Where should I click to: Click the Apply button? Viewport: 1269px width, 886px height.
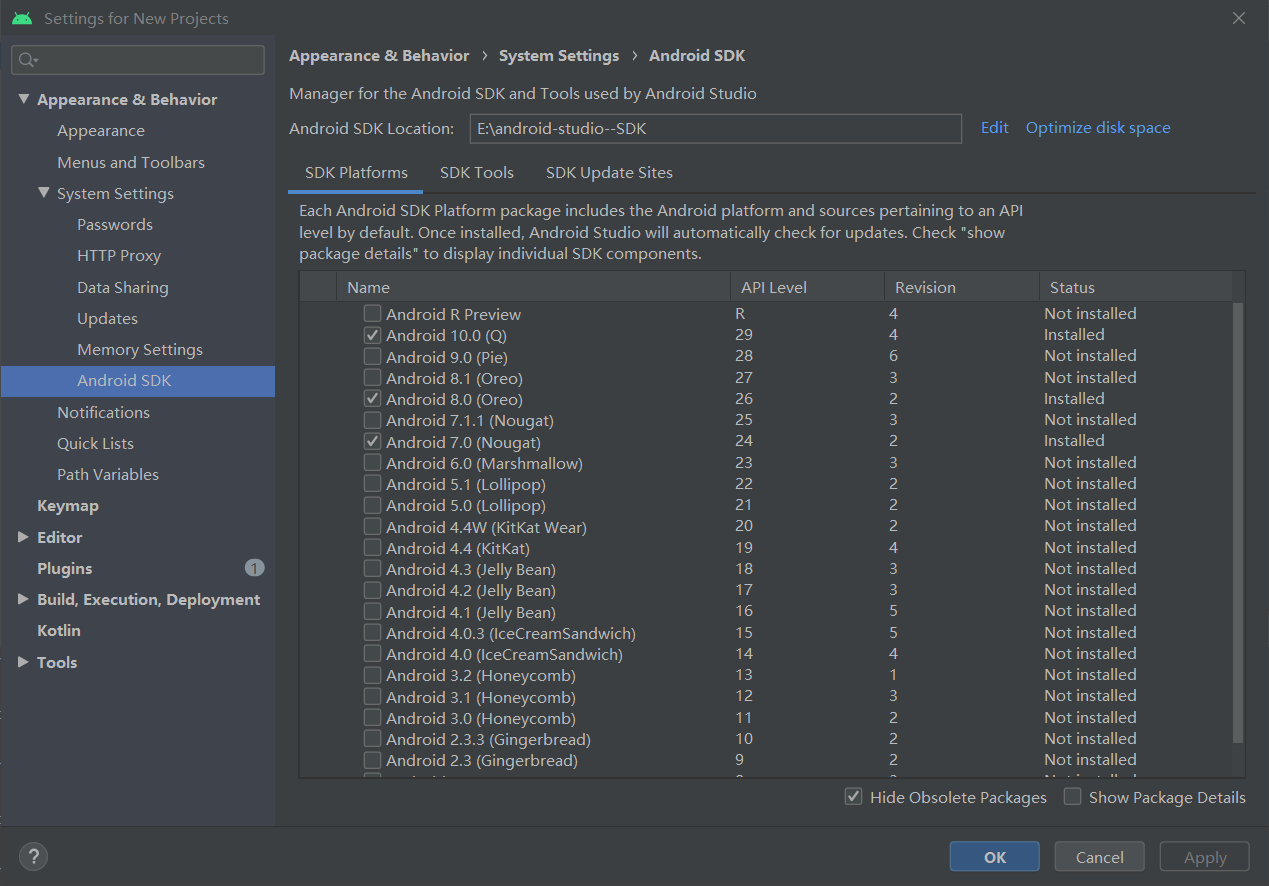[x=1205, y=857]
